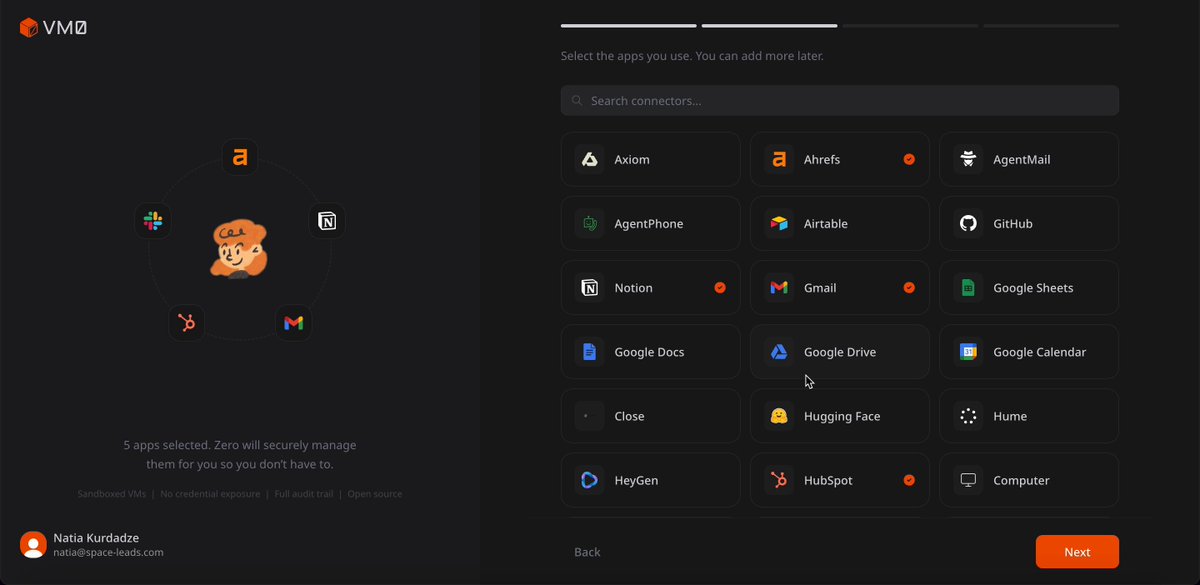Viewport: 1200px width, 585px height.
Task: Select the Google Calendar icon
Action: click(x=968, y=351)
